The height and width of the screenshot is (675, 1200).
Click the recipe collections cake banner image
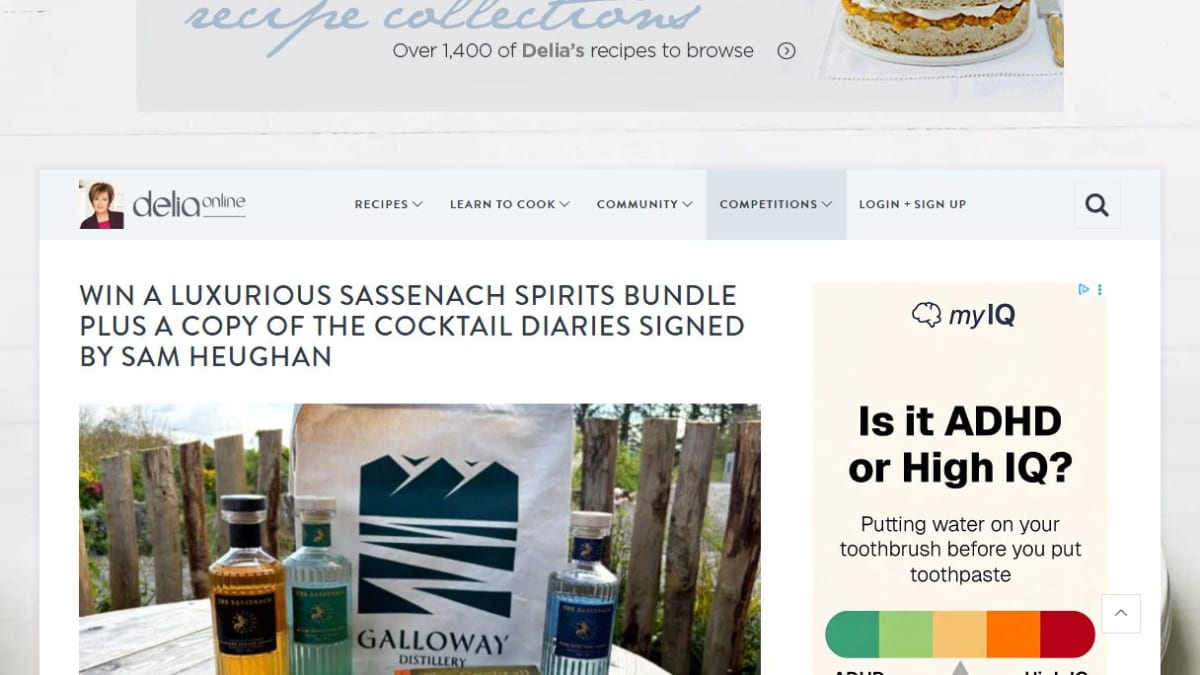tap(940, 40)
